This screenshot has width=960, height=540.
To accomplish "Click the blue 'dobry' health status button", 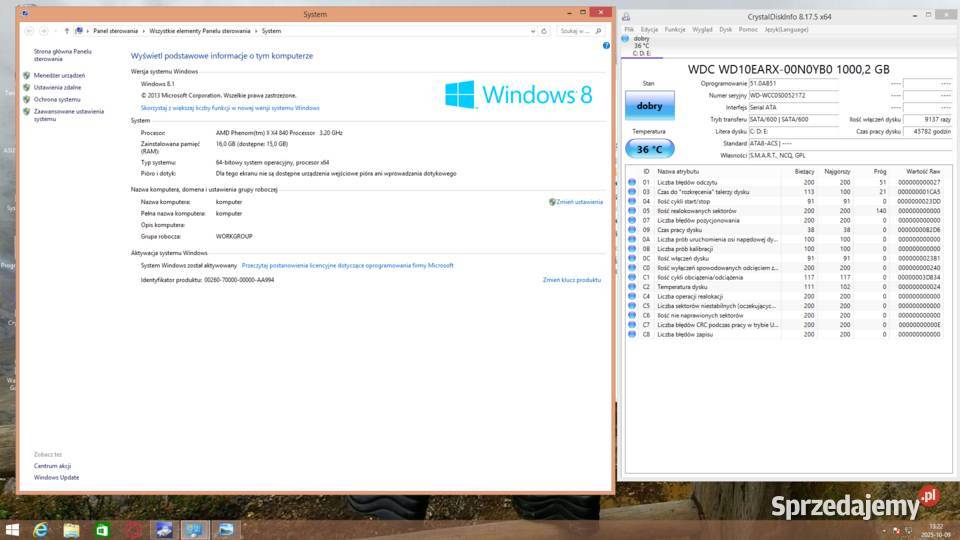I will (649, 105).
